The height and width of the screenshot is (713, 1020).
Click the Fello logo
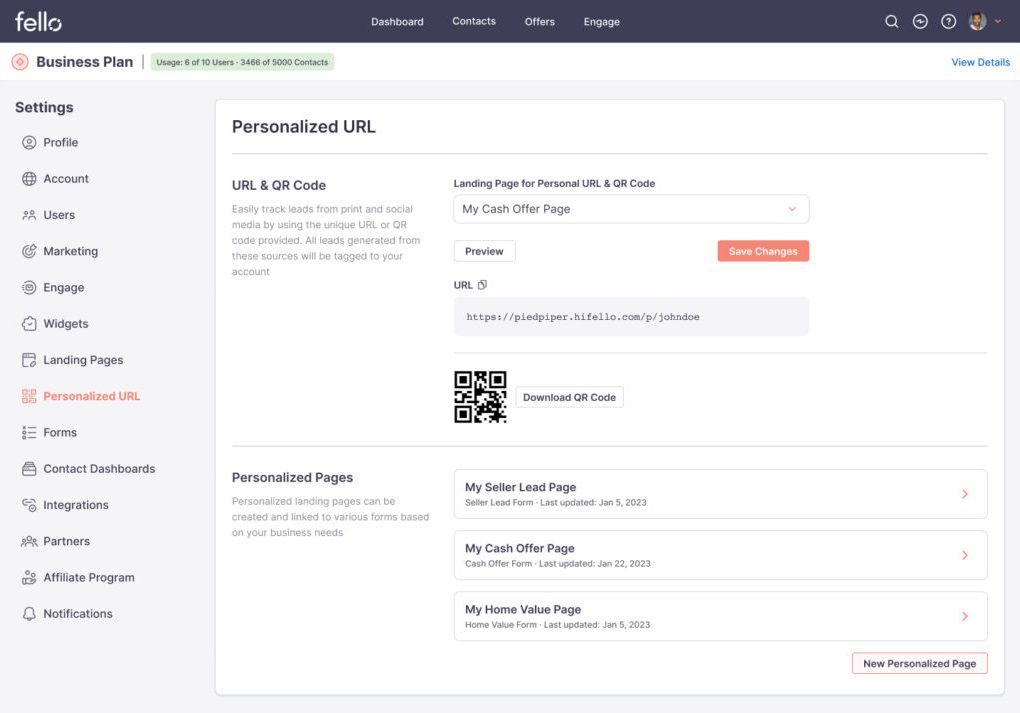pos(38,21)
